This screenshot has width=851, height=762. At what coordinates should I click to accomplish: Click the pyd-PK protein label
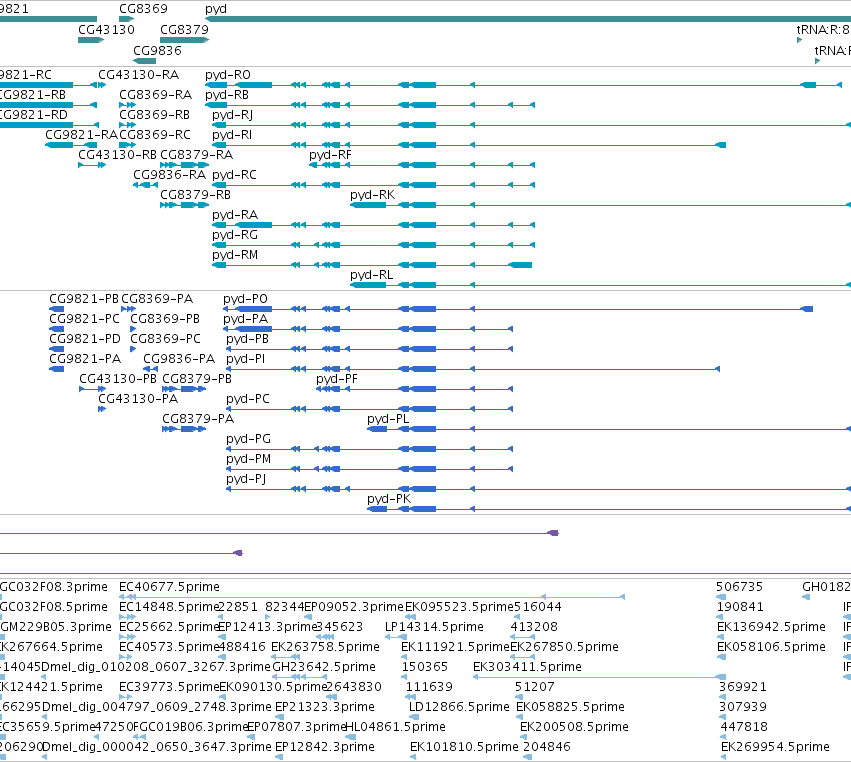(389, 500)
